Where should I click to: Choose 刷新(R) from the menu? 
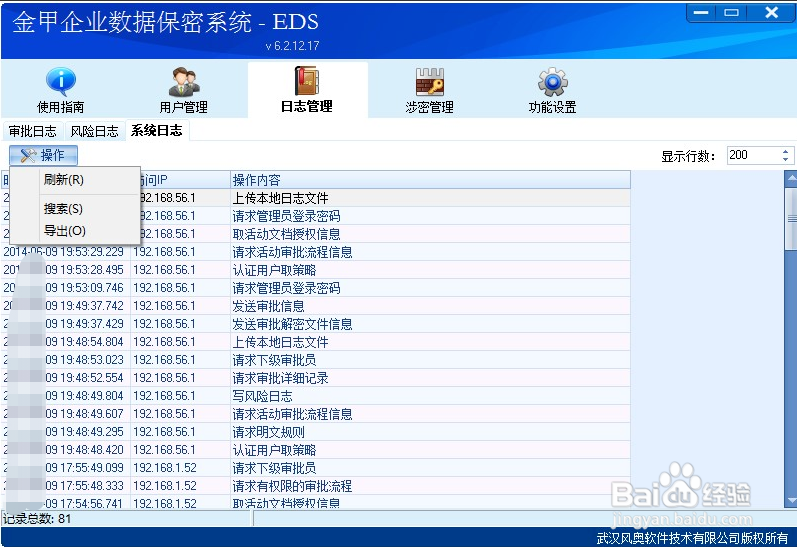pyautogui.click(x=64, y=179)
